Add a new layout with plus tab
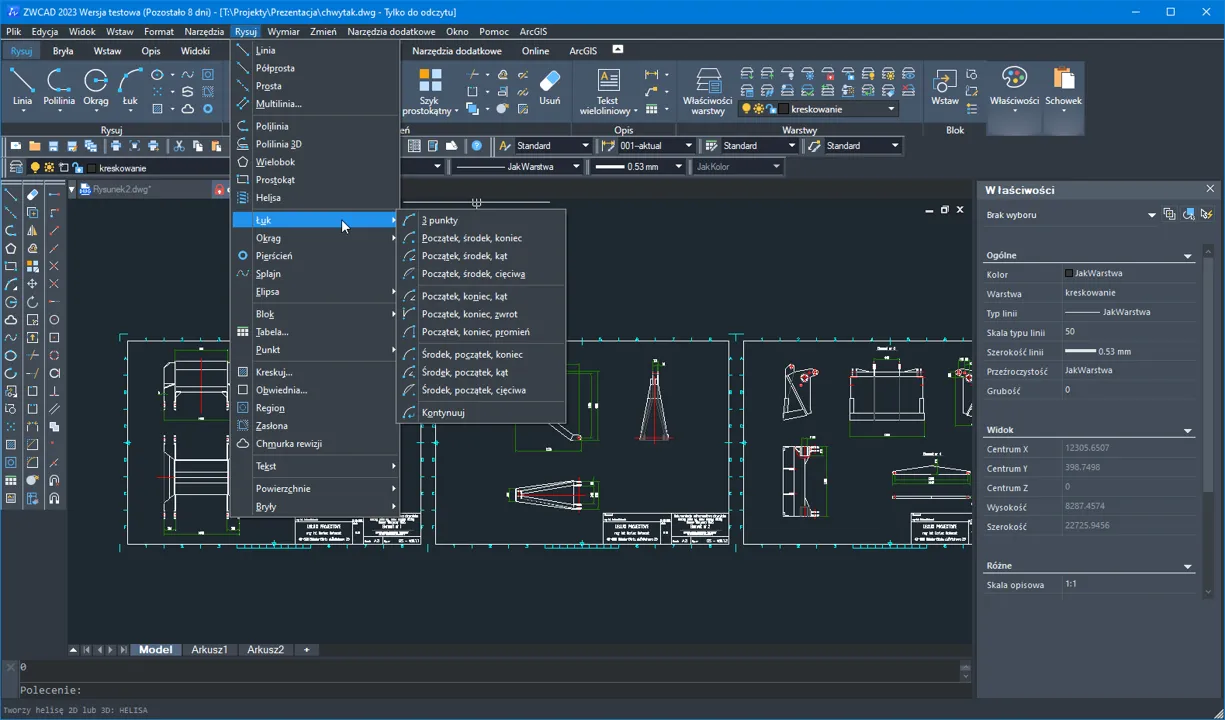 click(x=307, y=650)
